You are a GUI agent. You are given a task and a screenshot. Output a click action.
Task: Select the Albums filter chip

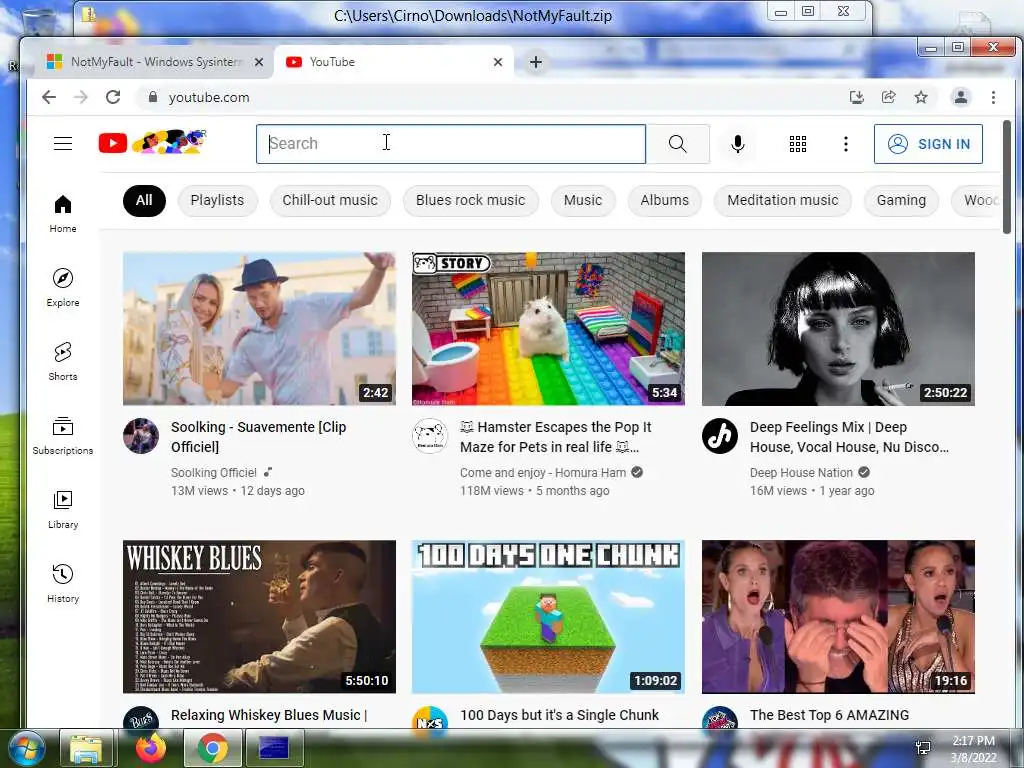click(x=665, y=200)
